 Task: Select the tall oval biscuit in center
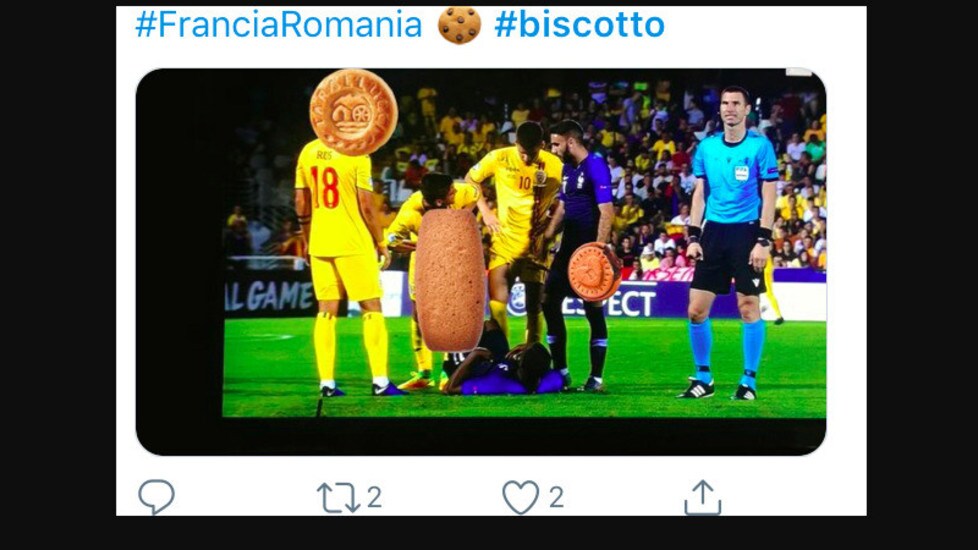[450, 280]
